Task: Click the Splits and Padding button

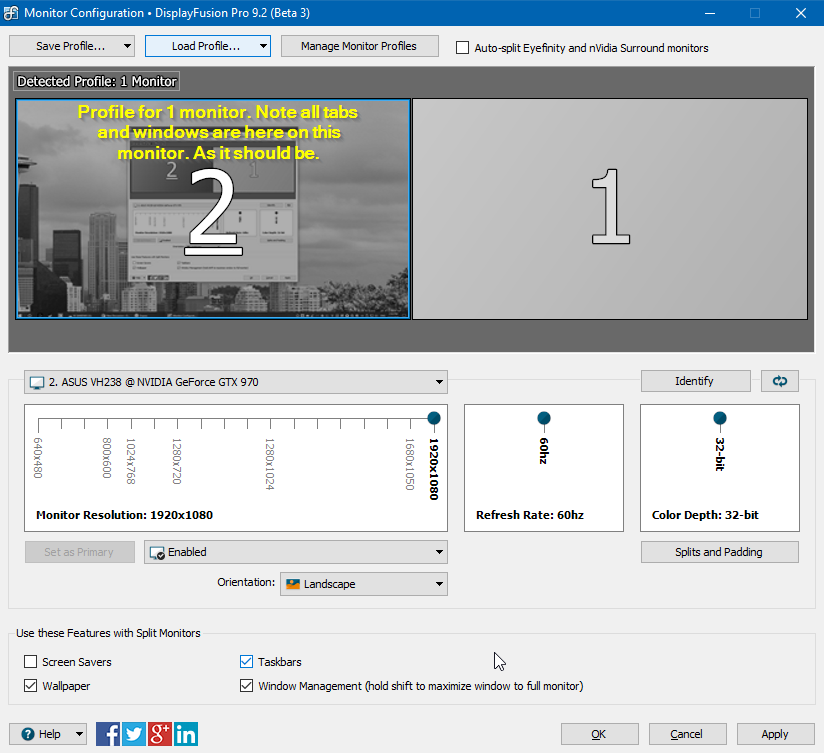Action: click(719, 552)
